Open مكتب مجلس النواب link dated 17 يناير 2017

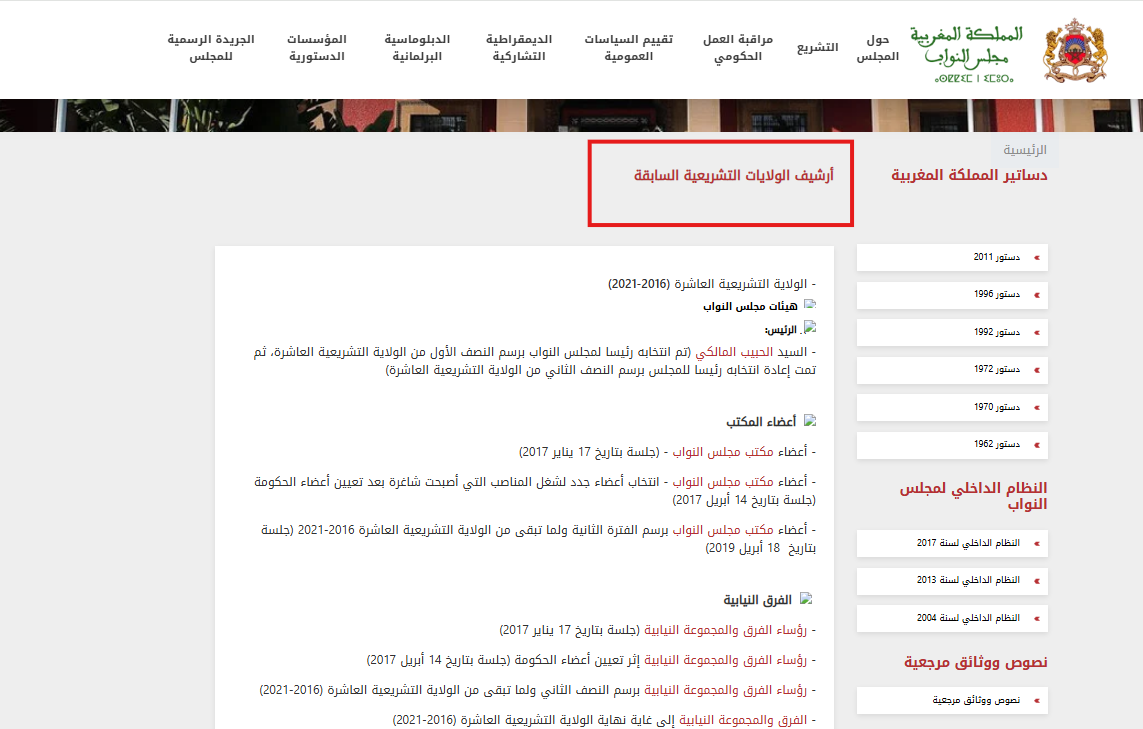pyautogui.click(x=723, y=452)
